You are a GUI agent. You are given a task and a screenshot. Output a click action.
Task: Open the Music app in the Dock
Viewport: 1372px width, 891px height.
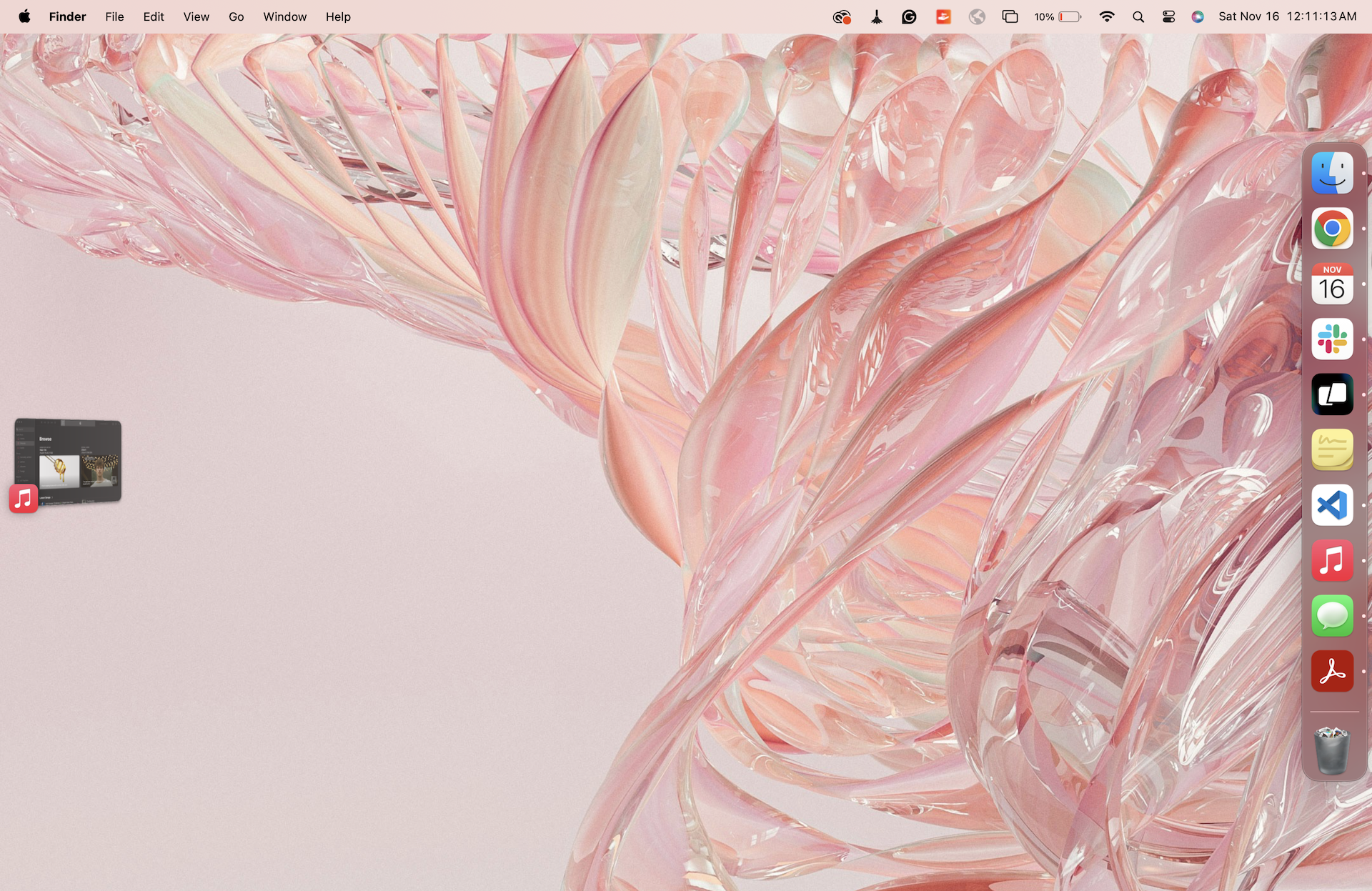tap(1332, 560)
